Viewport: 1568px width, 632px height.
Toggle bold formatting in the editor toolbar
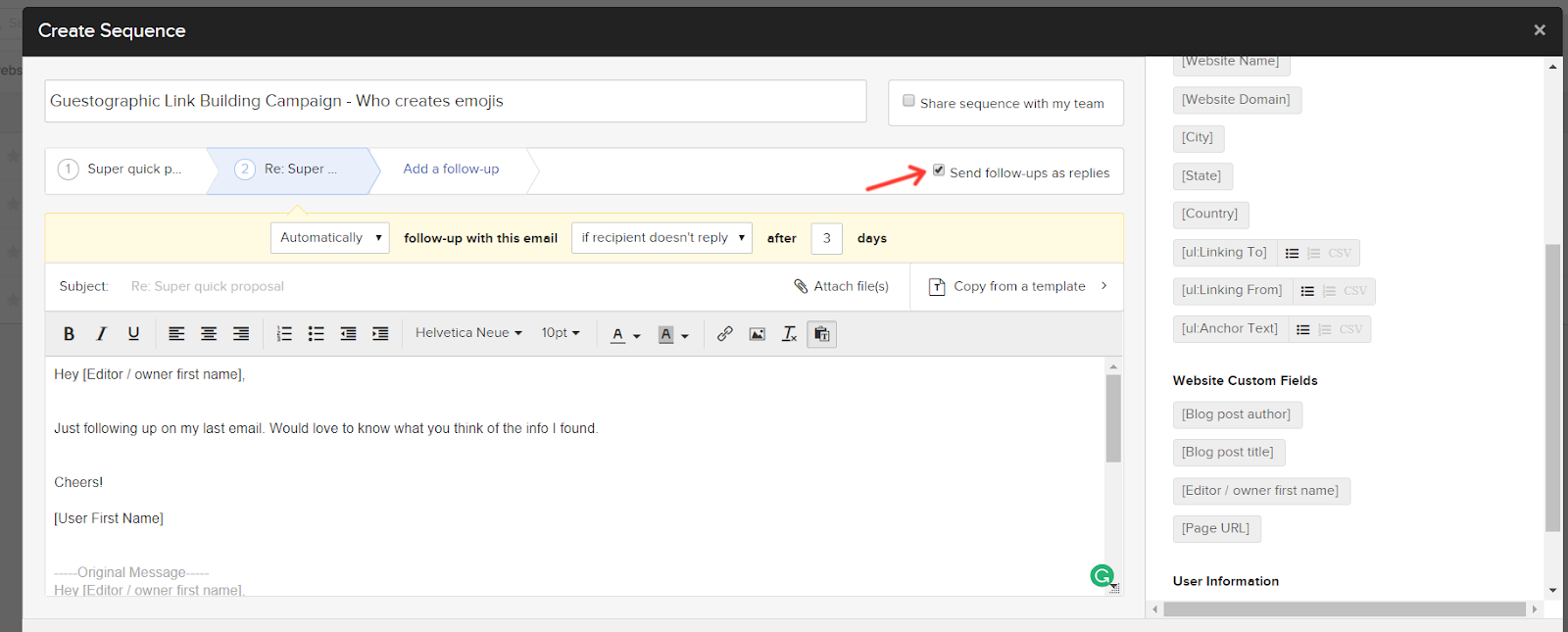(x=69, y=334)
